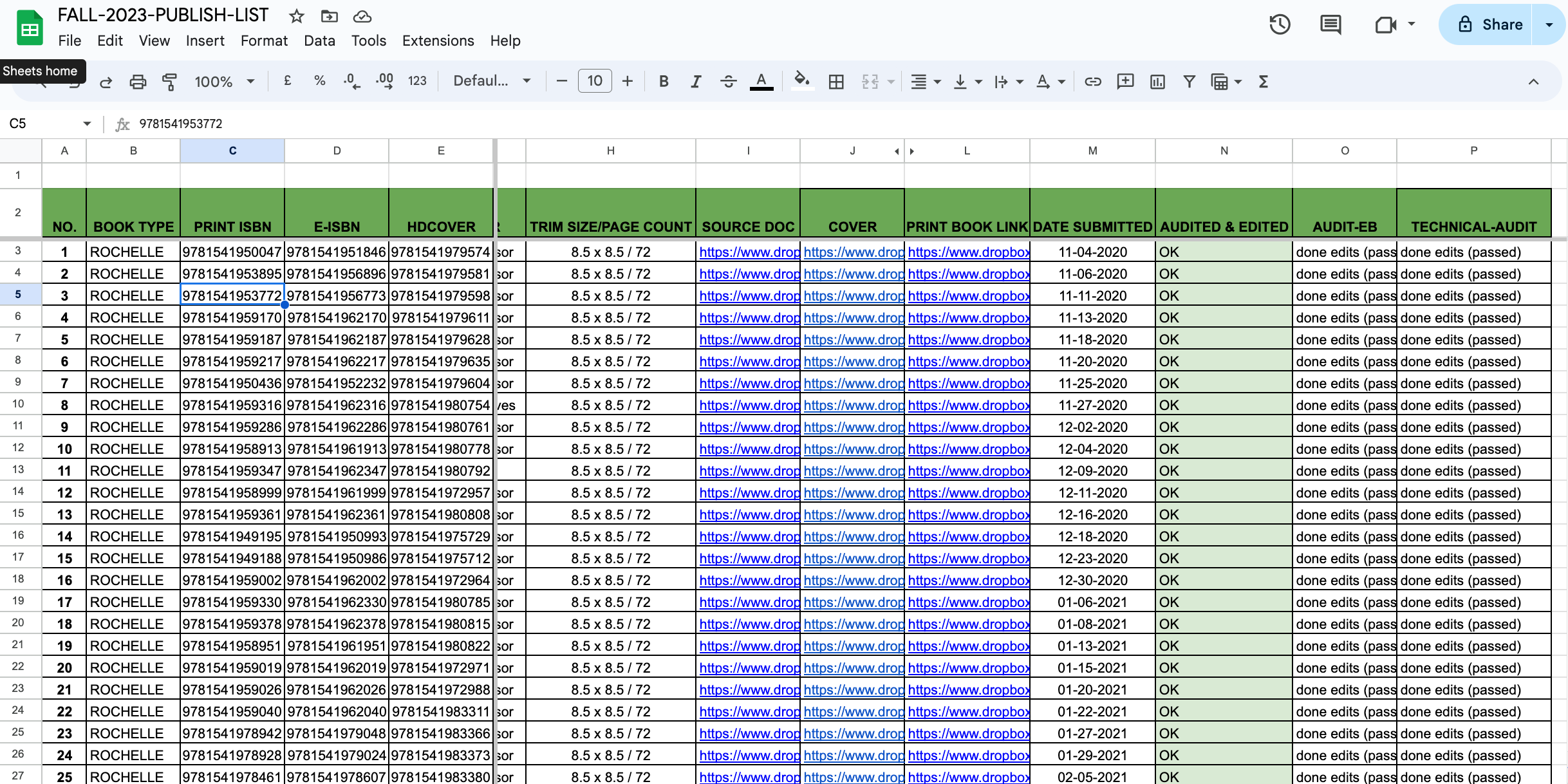Open the Name box dropdown arrow
Screen dimensions: 1568x784
pyautogui.click(x=87, y=124)
